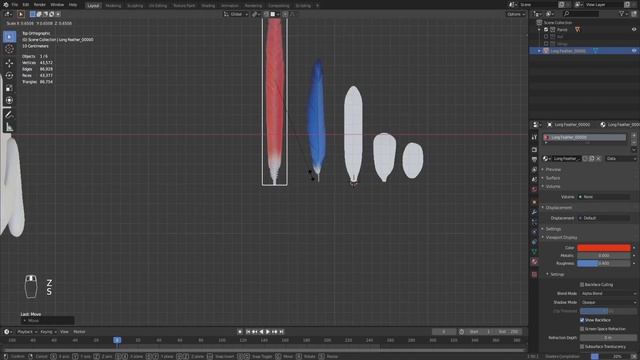Open the Object Data properties tab

tap(534, 252)
